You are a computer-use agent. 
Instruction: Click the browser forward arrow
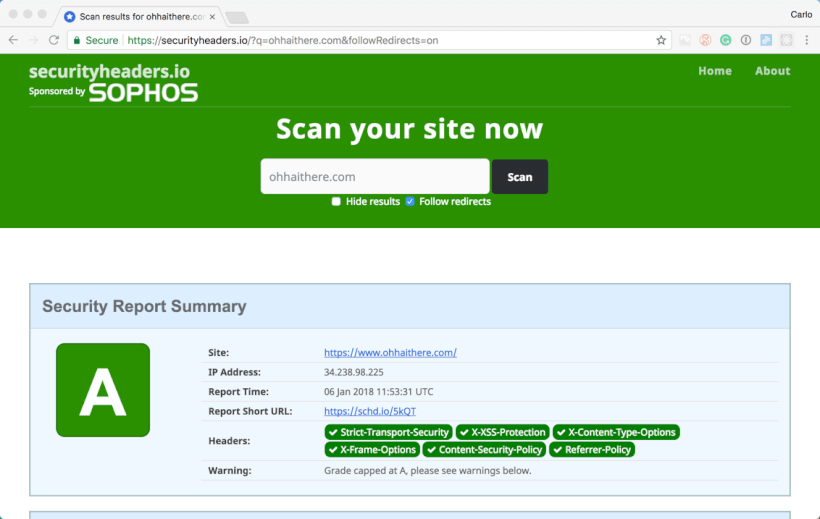coord(33,40)
